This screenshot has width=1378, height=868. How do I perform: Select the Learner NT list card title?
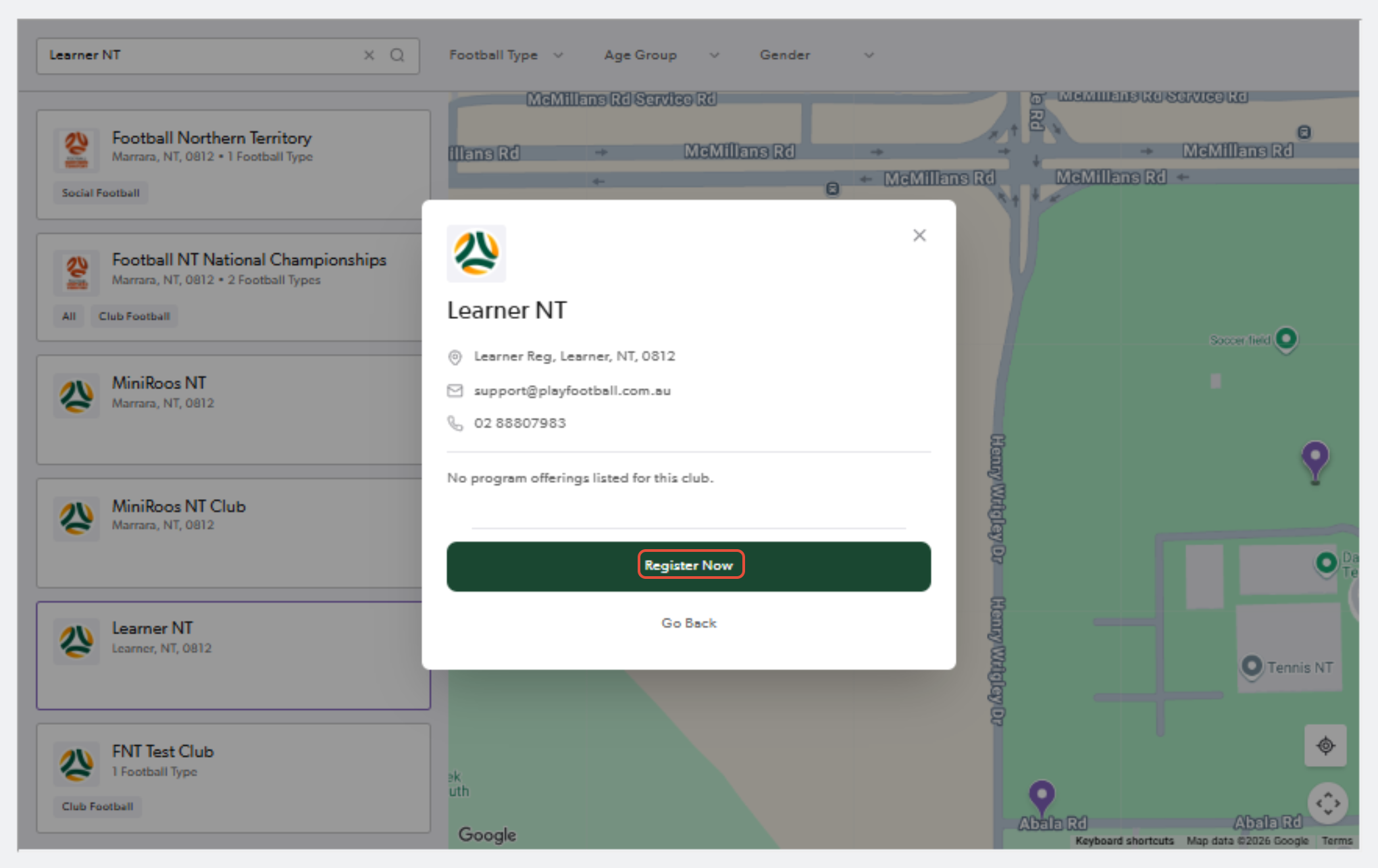(153, 628)
